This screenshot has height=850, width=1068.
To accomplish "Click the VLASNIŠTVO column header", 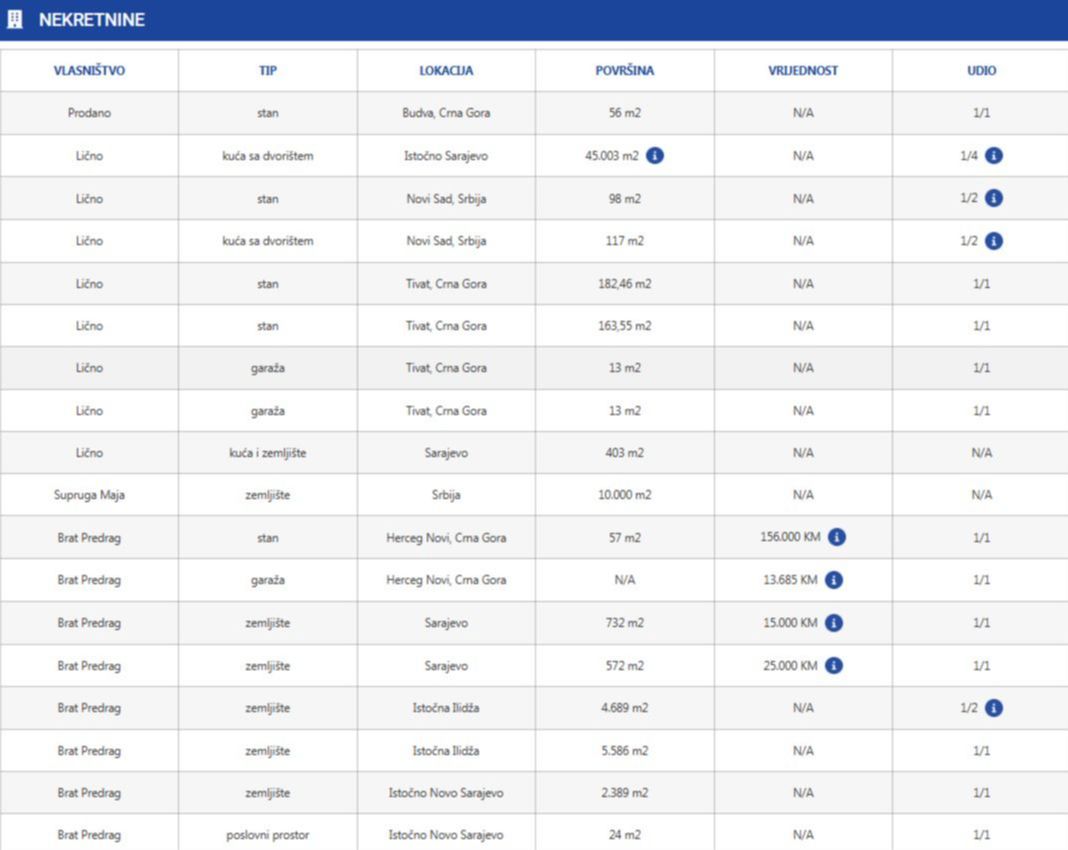I will [x=89, y=71].
